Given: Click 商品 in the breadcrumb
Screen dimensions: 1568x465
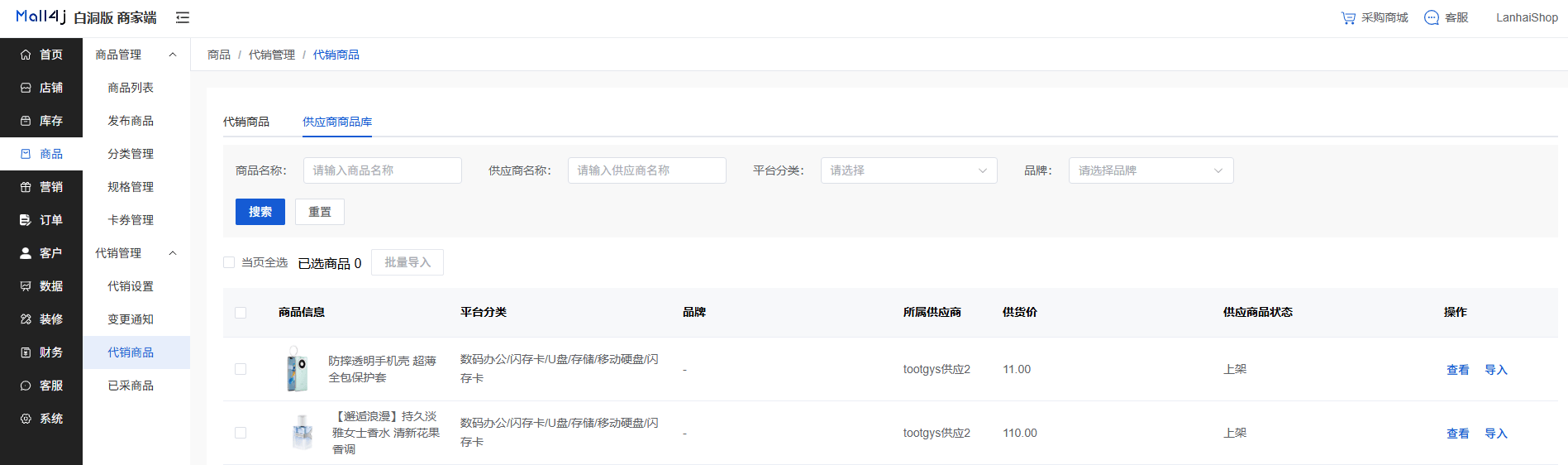Looking at the screenshot, I should [219, 55].
